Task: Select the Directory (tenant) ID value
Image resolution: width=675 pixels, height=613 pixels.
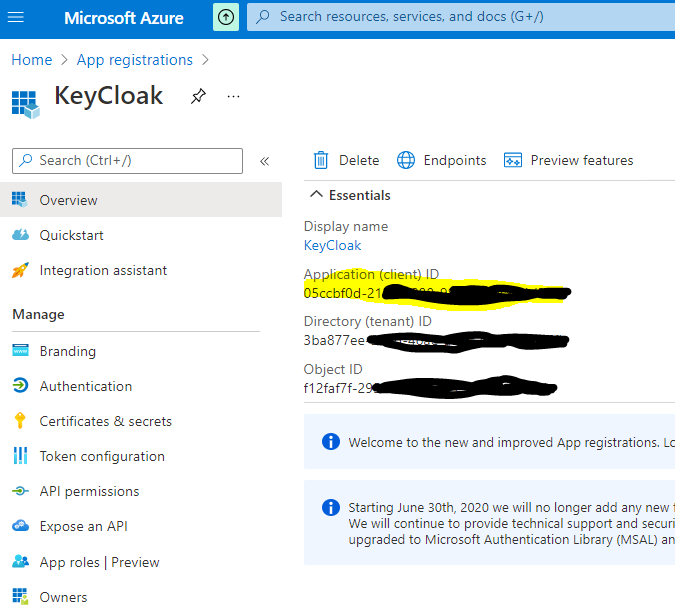Action: pyautogui.click(x=436, y=340)
